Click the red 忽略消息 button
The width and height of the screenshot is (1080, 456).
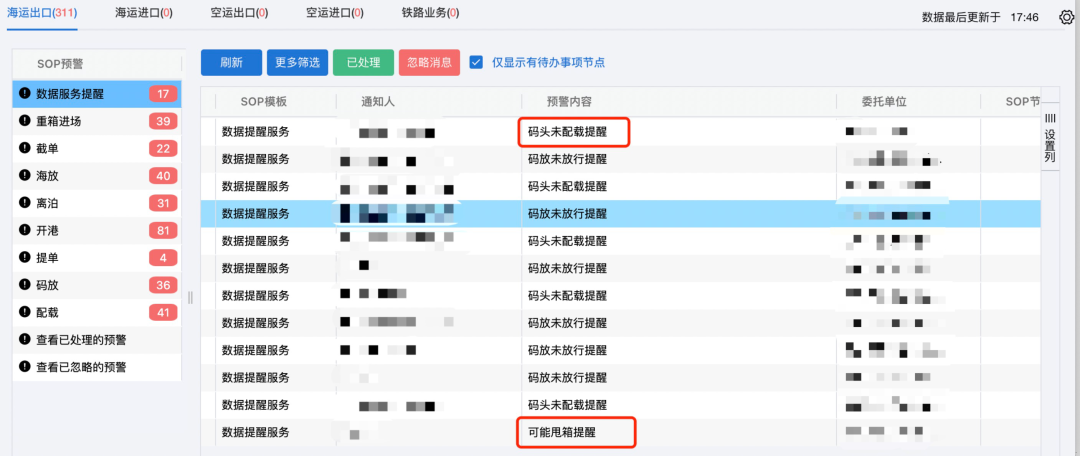click(429, 62)
